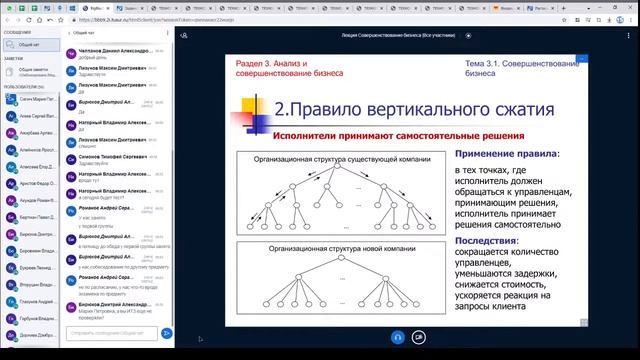The image size is (640, 360).
Task: Select user Сагин Мария in the users list
Action: [x=31, y=99]
